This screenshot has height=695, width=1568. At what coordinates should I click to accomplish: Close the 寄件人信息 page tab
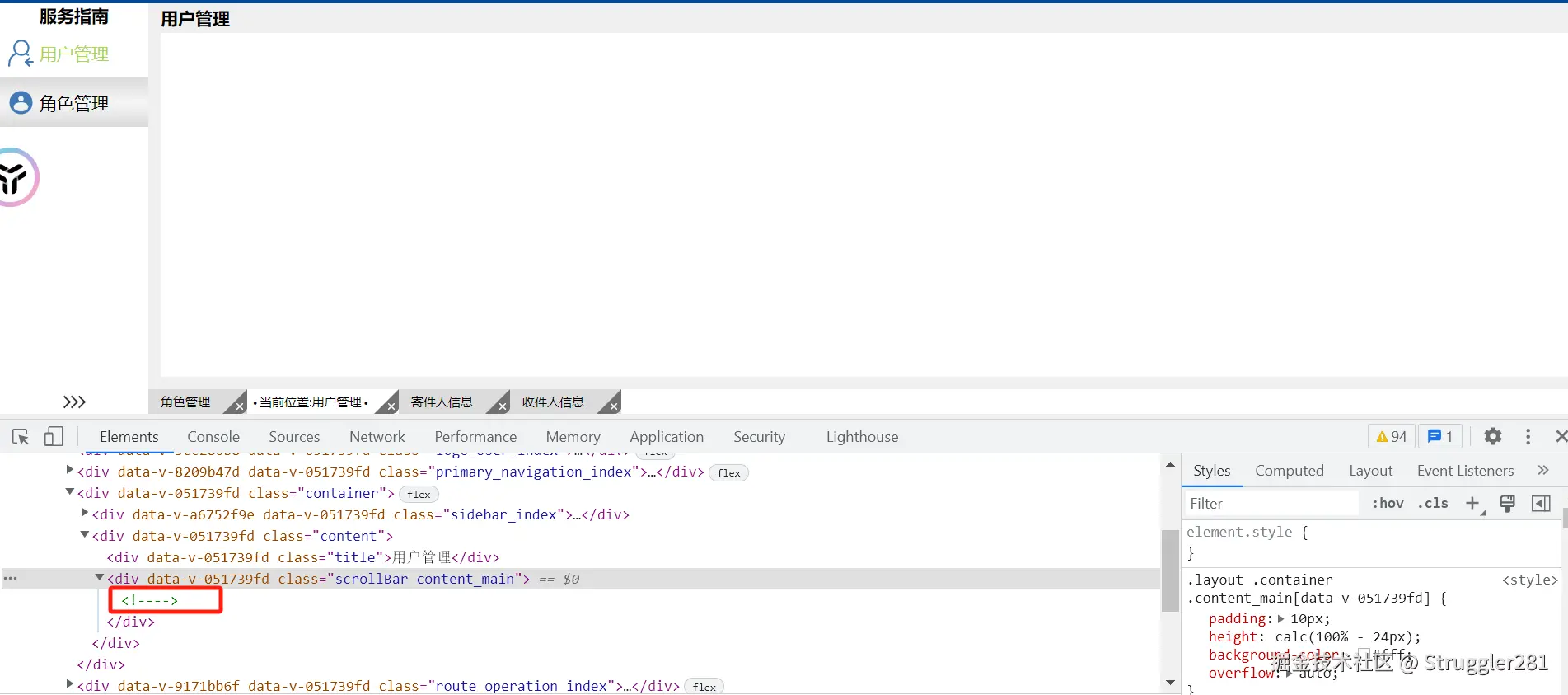coord(502,406)
